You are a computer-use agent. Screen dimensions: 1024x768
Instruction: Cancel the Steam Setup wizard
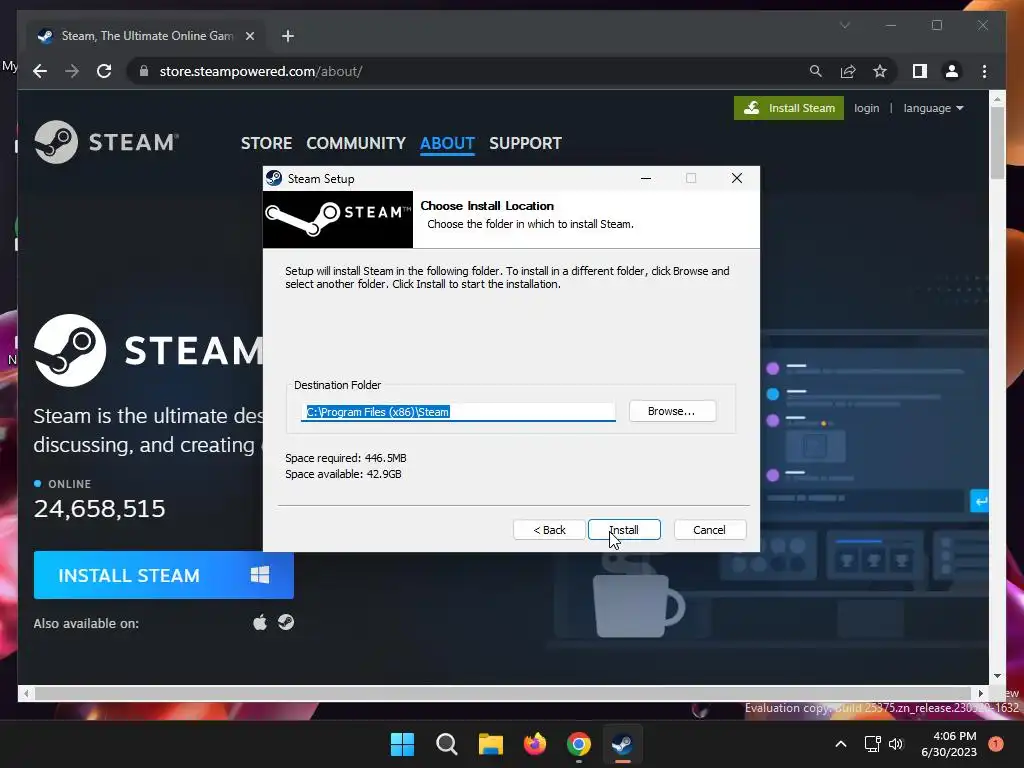tap(709, 530)
